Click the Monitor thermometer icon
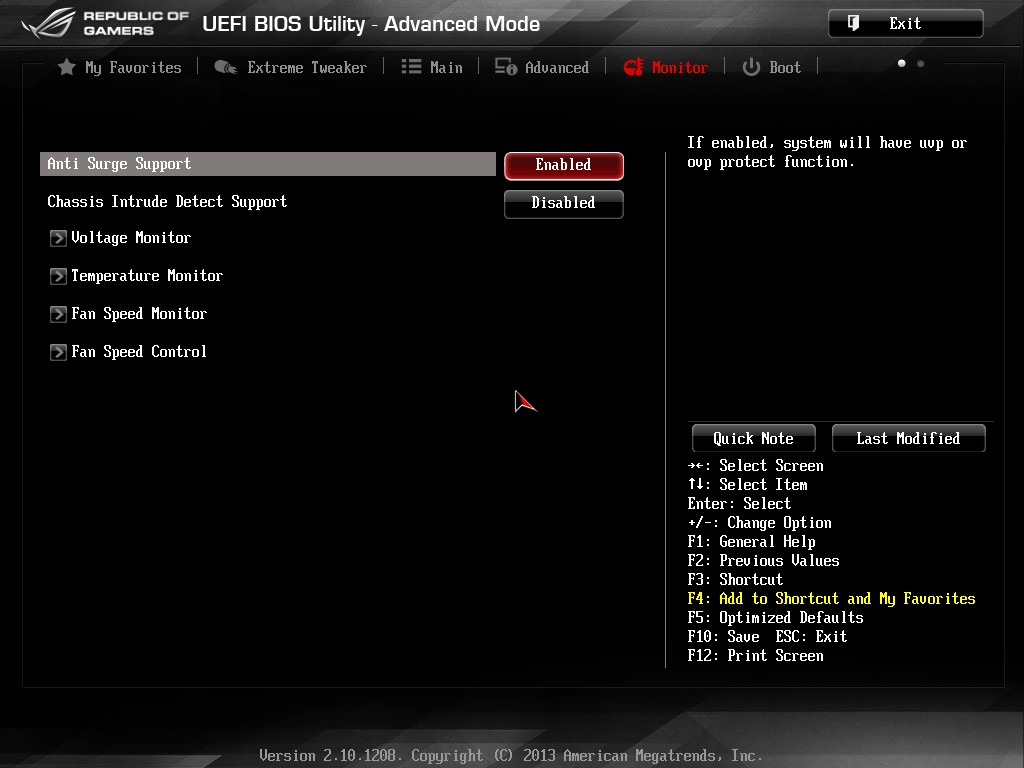 click(x=633, y=67)
